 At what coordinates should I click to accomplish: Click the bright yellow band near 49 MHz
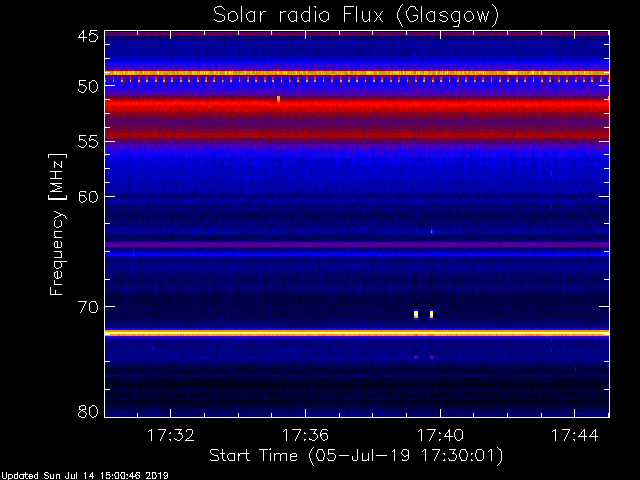click(x=357, y=73)
